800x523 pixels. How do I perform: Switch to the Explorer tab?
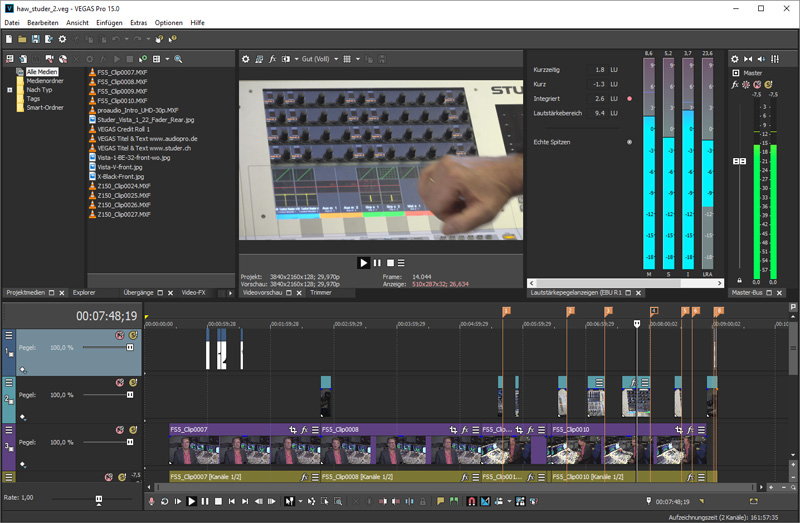(84, 293)
